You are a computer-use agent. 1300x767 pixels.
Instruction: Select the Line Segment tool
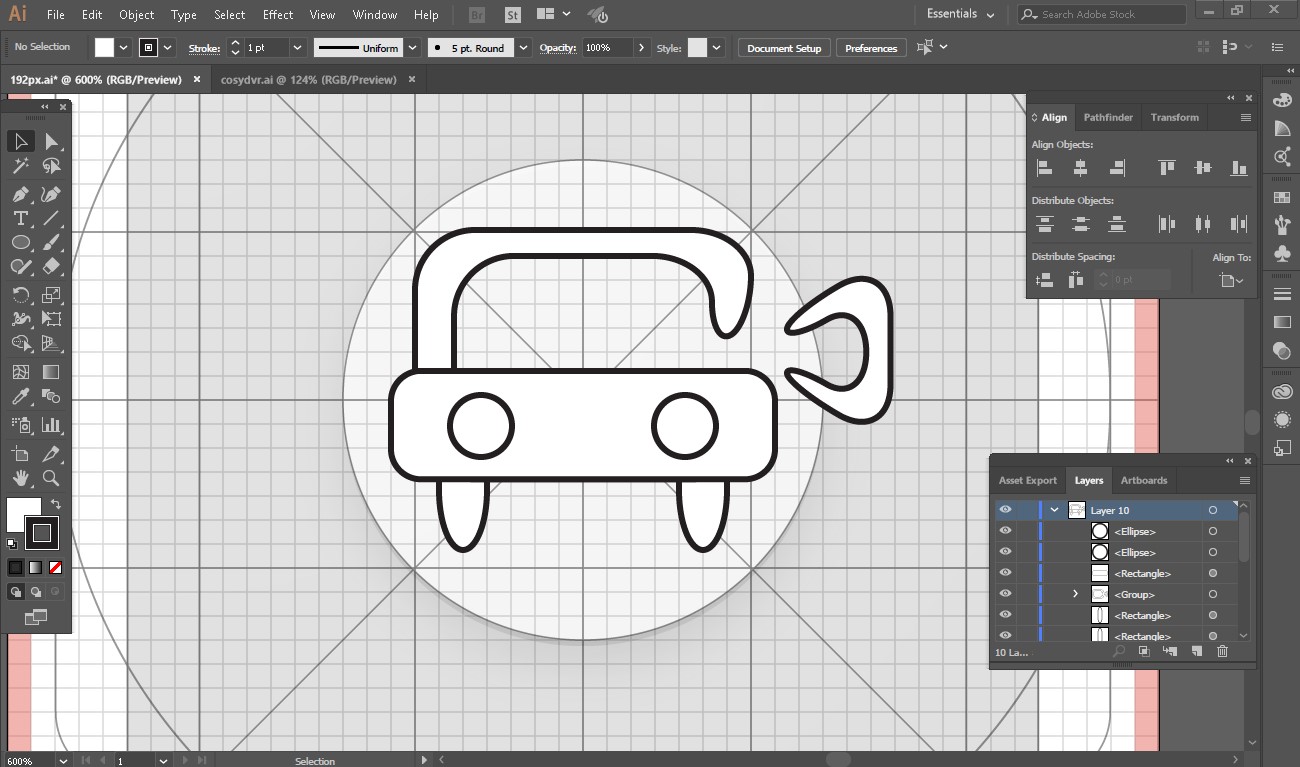(52, 218)
